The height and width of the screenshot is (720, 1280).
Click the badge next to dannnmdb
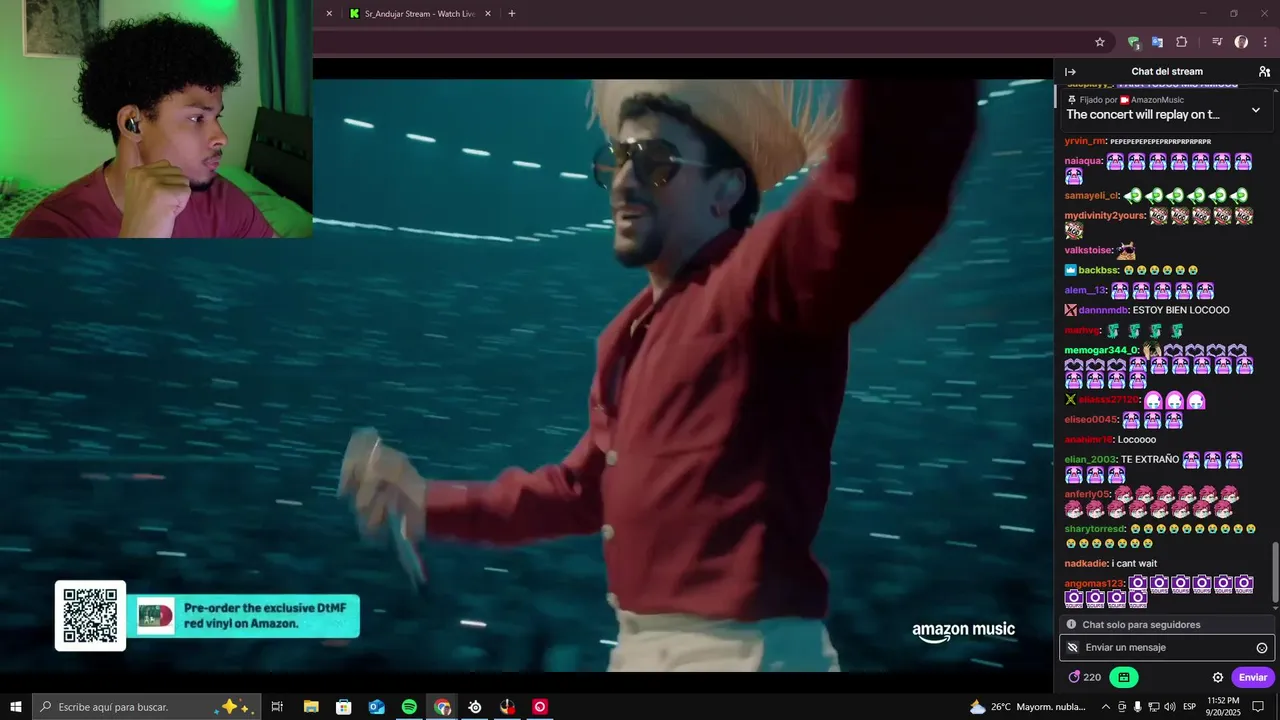click(x=1070, y=310)
